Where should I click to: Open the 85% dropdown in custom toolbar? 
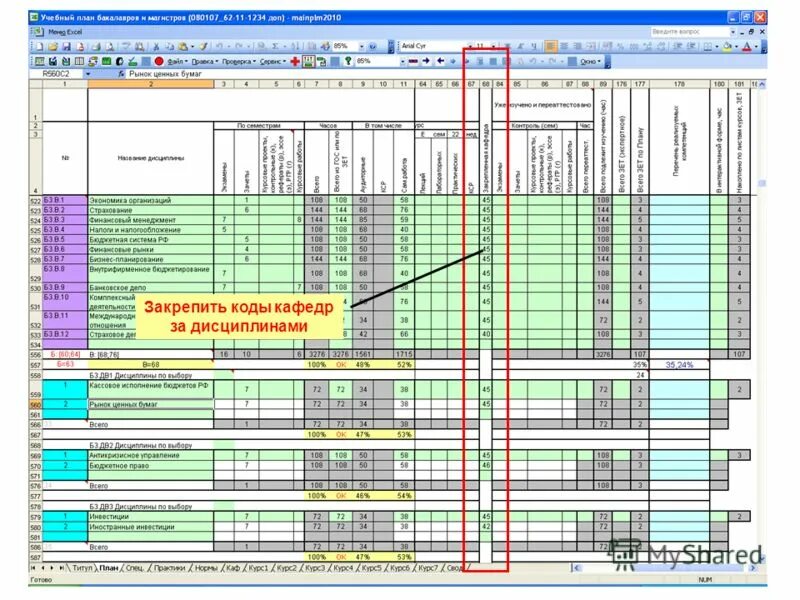pos(403,61)
